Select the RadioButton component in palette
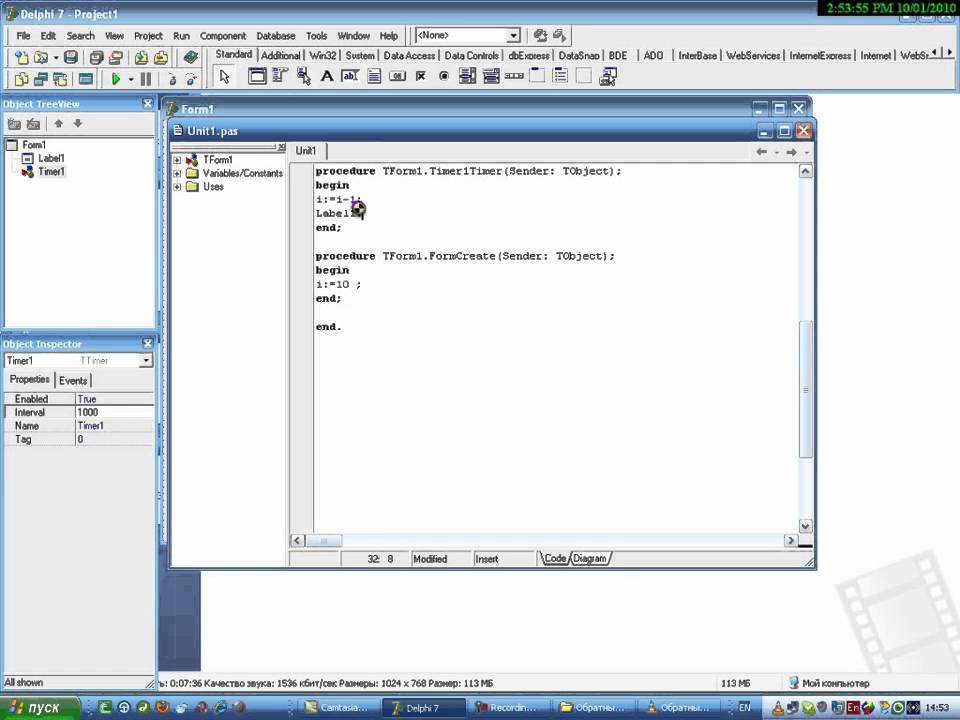Viewport: 960px width, 720px height. pyautogui.click(x=444, y=76)
